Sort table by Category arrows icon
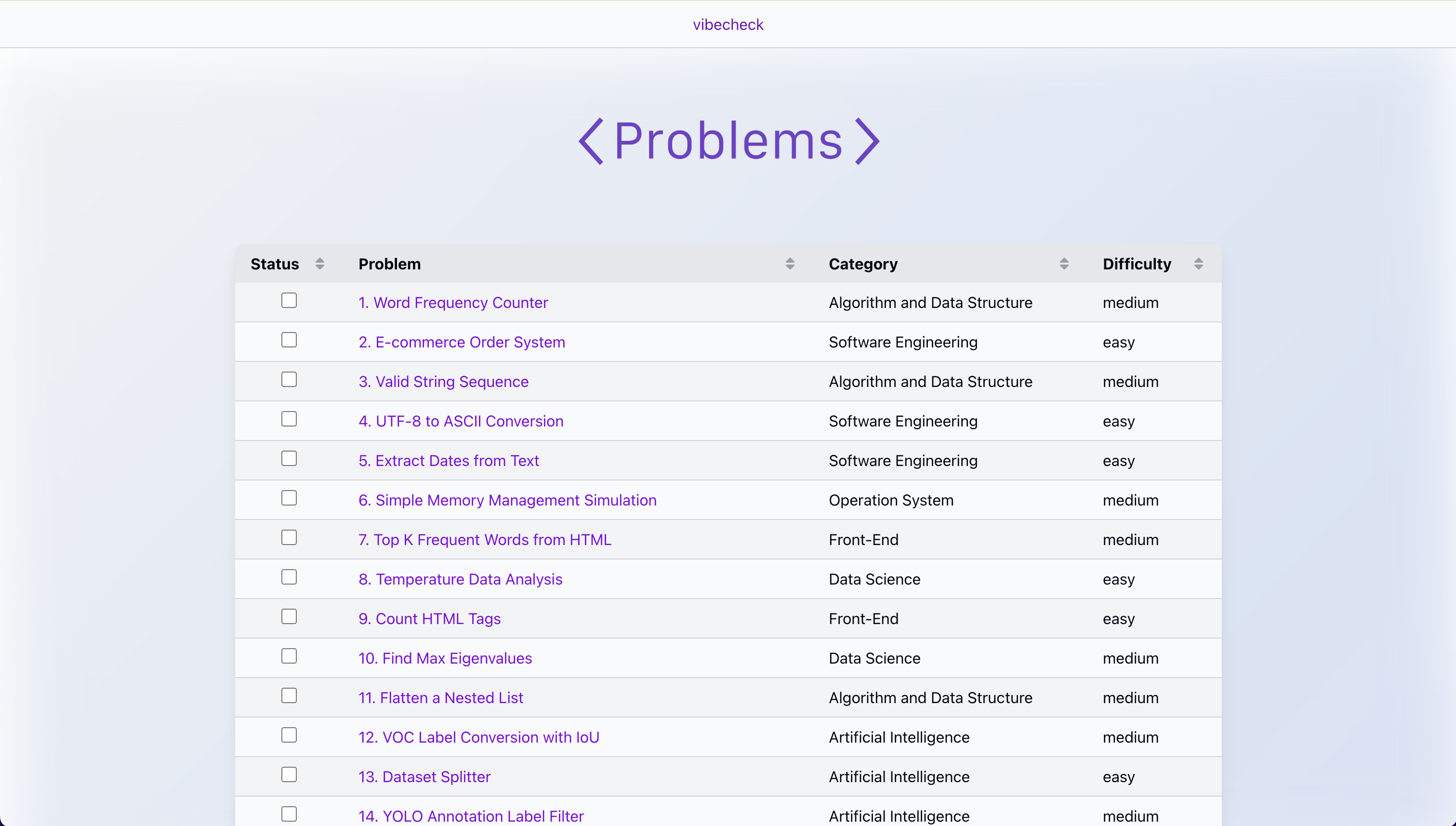Viewport: 1456px width, 826px height. (x=1063, y=264)
